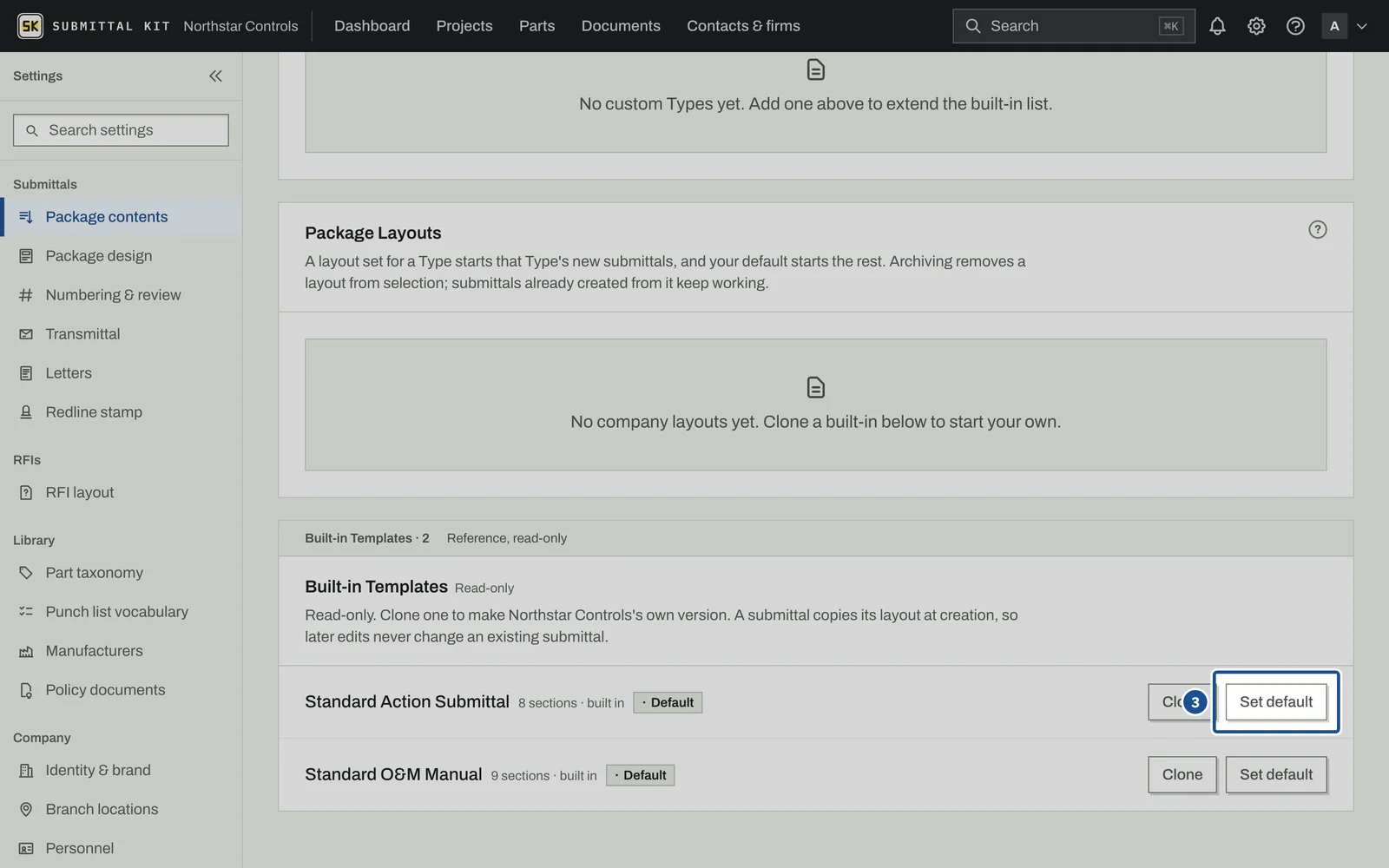The width and height of the screenshot is (1389, 868).
Task: Click the Numbering & review hash icon
Action: coord(26,295)
